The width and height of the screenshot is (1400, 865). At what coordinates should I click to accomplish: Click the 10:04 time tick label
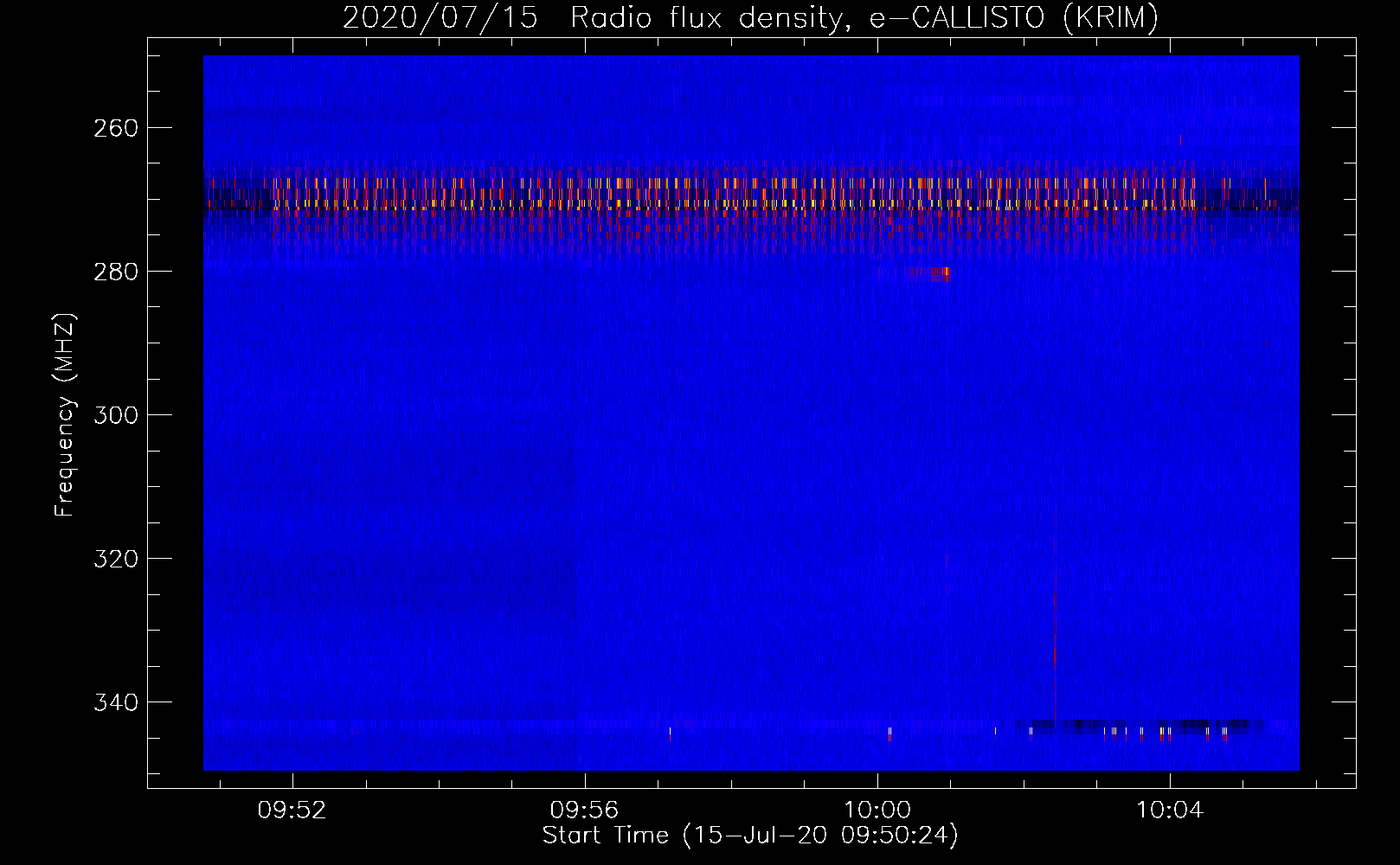pos(1170,810)
